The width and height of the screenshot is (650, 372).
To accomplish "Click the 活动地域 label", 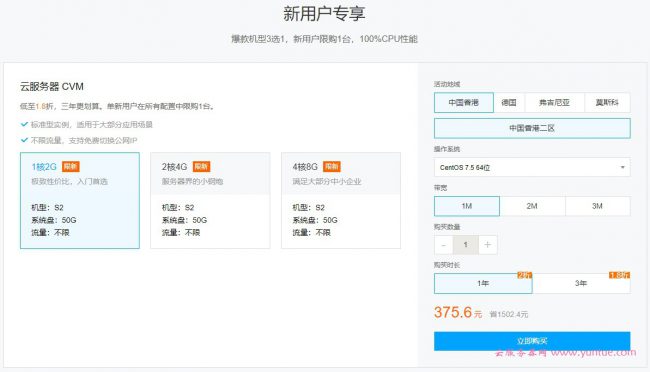I will [447, 84].
